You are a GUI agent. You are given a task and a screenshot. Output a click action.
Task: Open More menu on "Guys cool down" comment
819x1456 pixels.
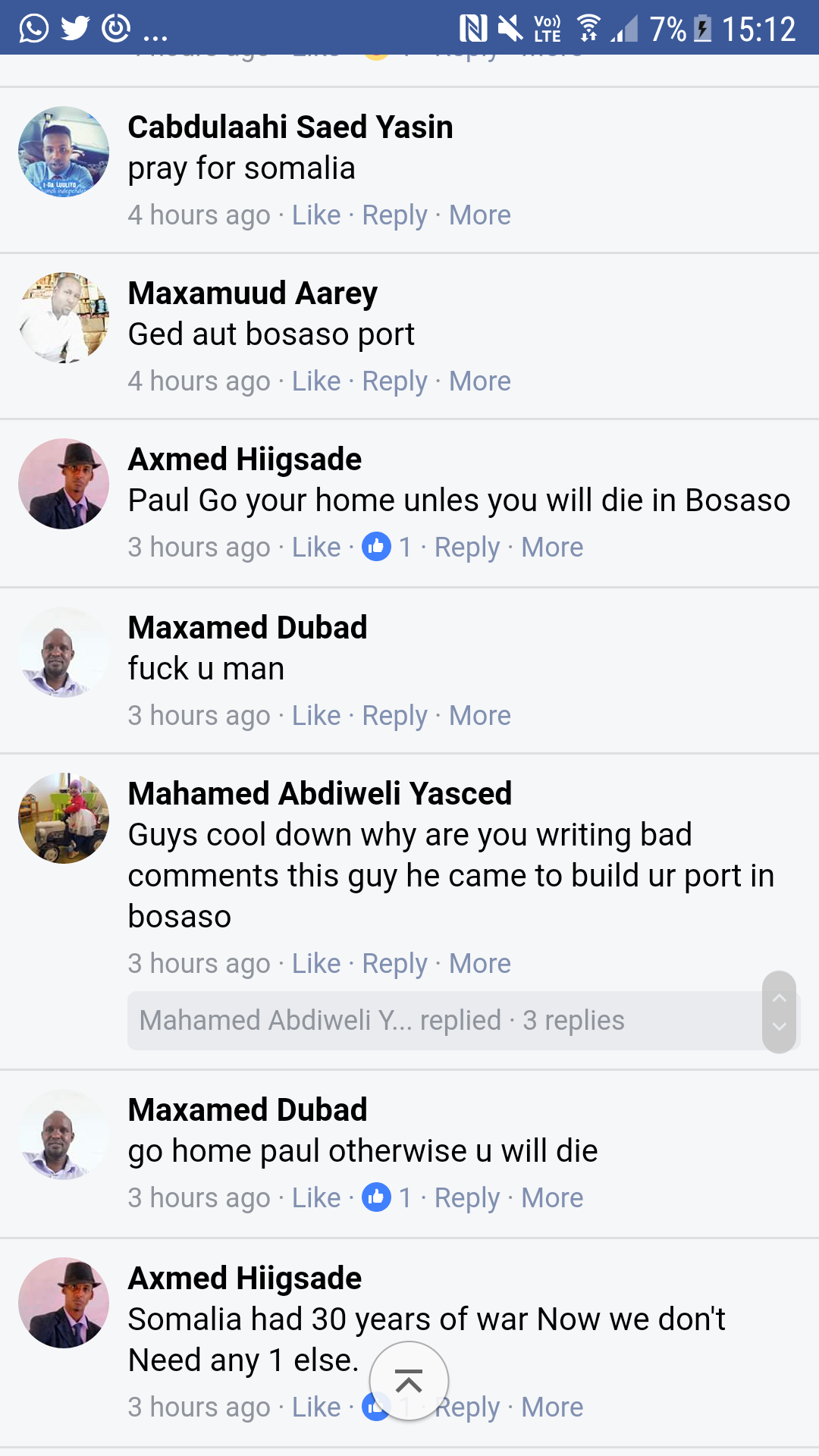point(480,963)
